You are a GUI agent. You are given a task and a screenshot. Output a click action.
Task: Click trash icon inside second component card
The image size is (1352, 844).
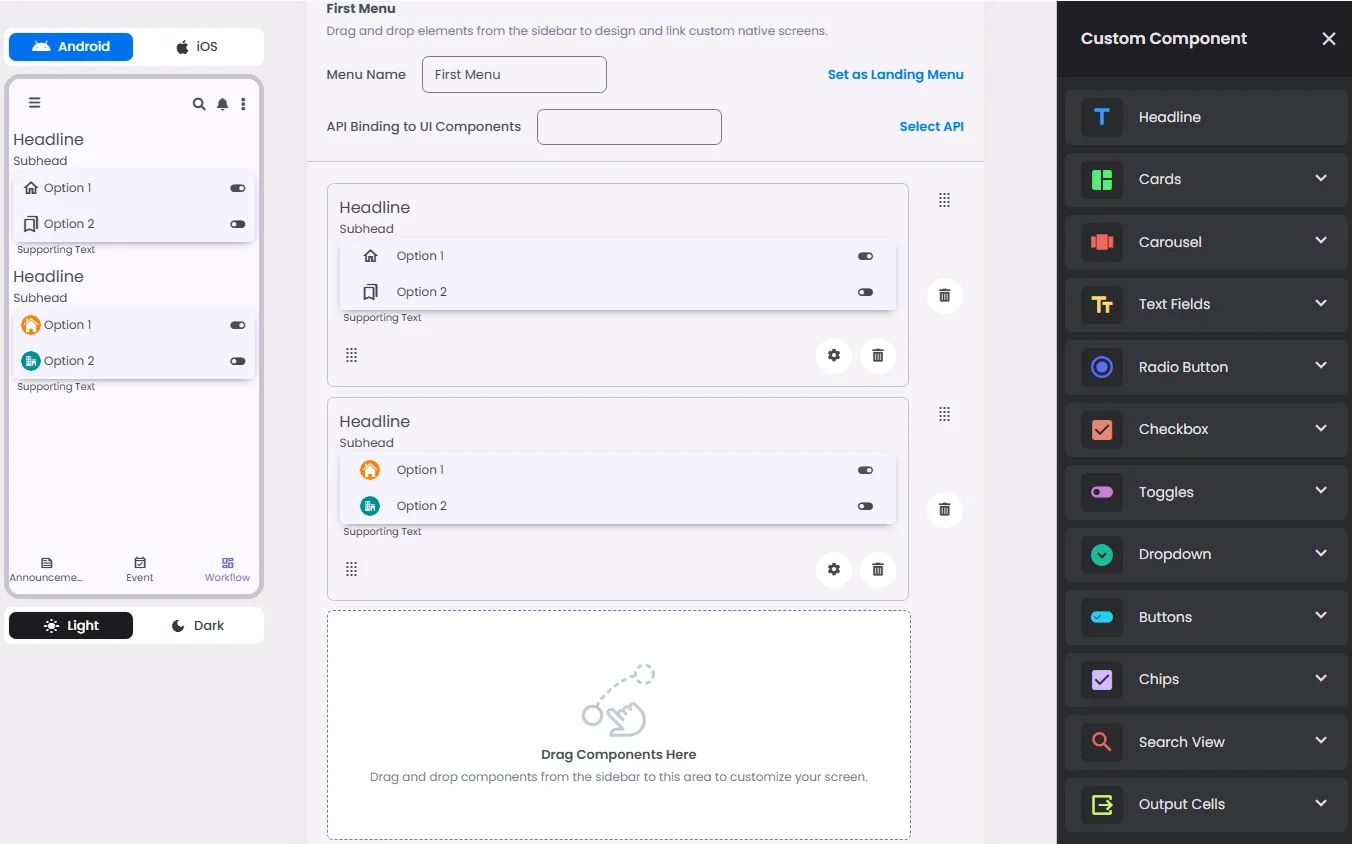878,569
